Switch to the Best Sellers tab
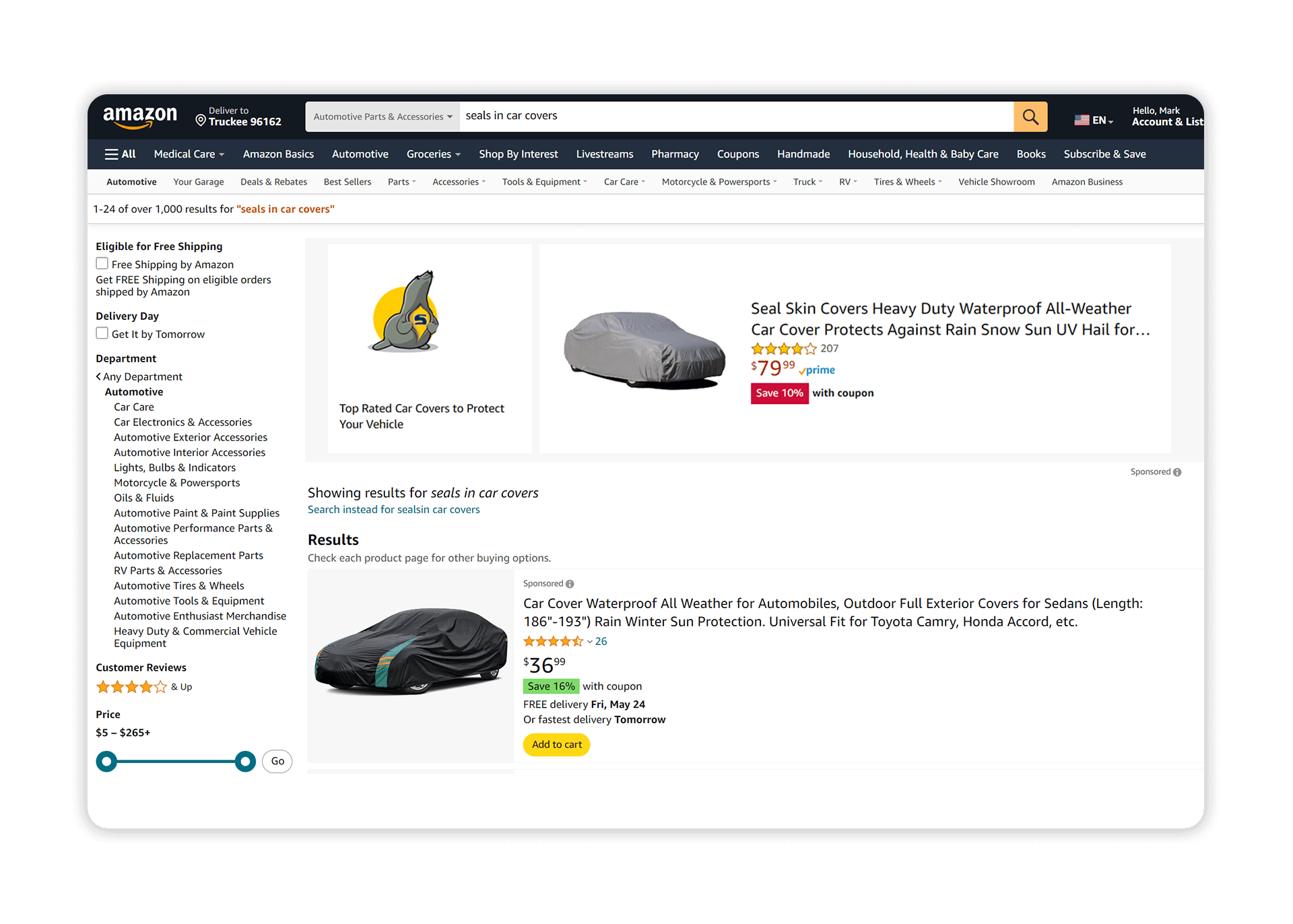The image size is (1293, 924). coord(347,181)
